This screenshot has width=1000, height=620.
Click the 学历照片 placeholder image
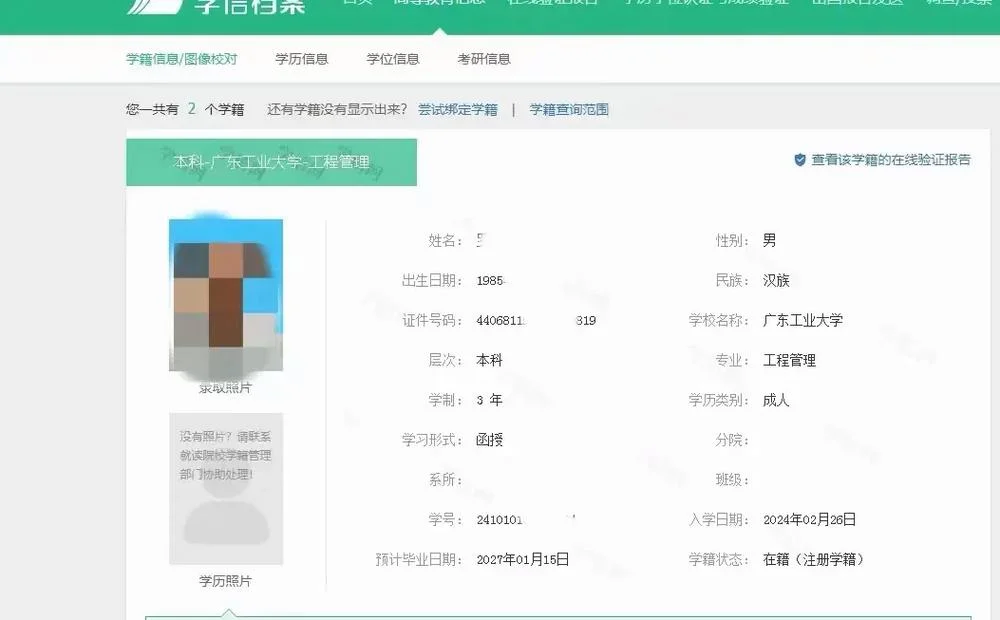click(x=226, y=489)
